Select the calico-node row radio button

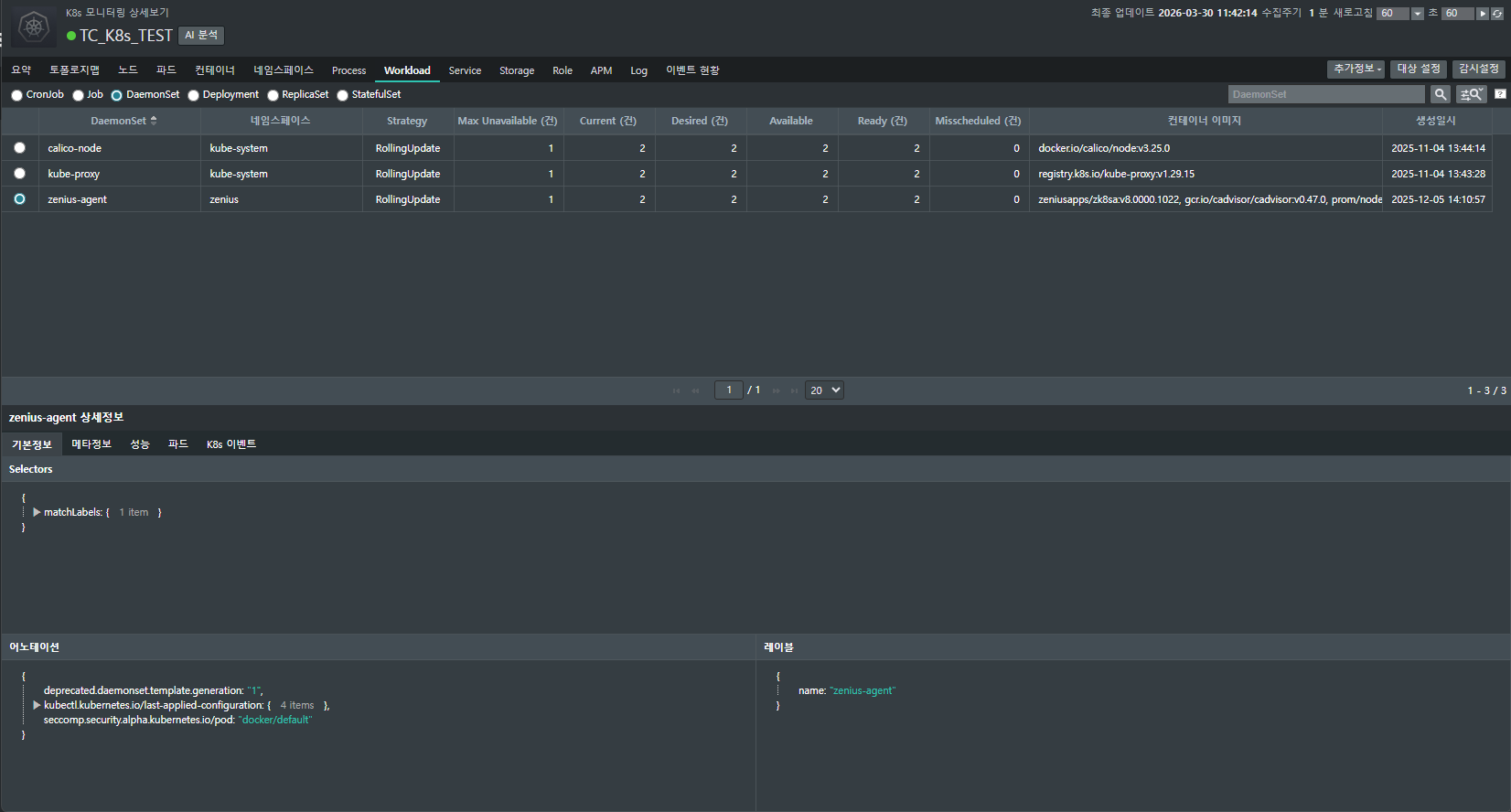pos(19,148)
